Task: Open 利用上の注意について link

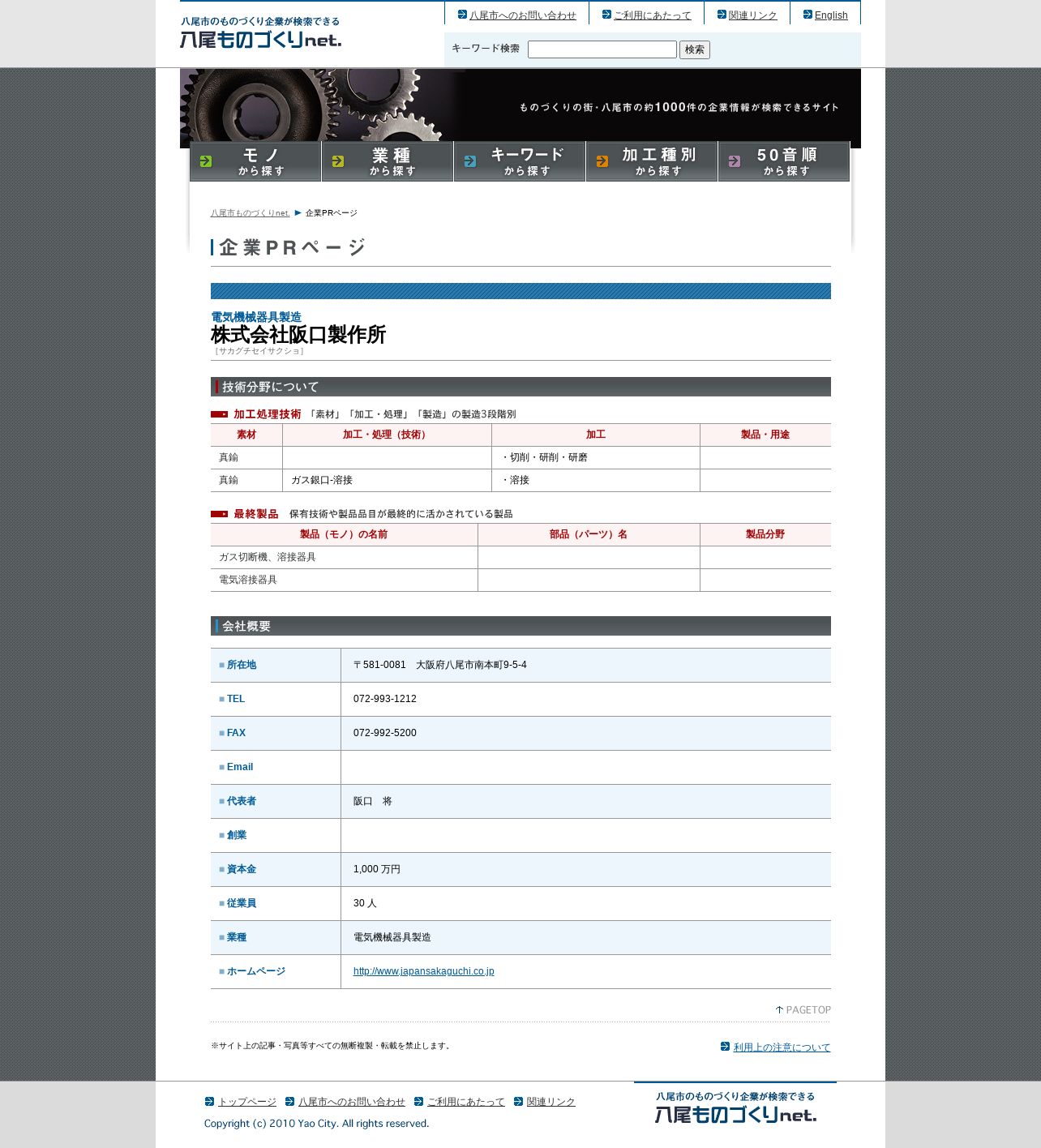Action: 782,1047
